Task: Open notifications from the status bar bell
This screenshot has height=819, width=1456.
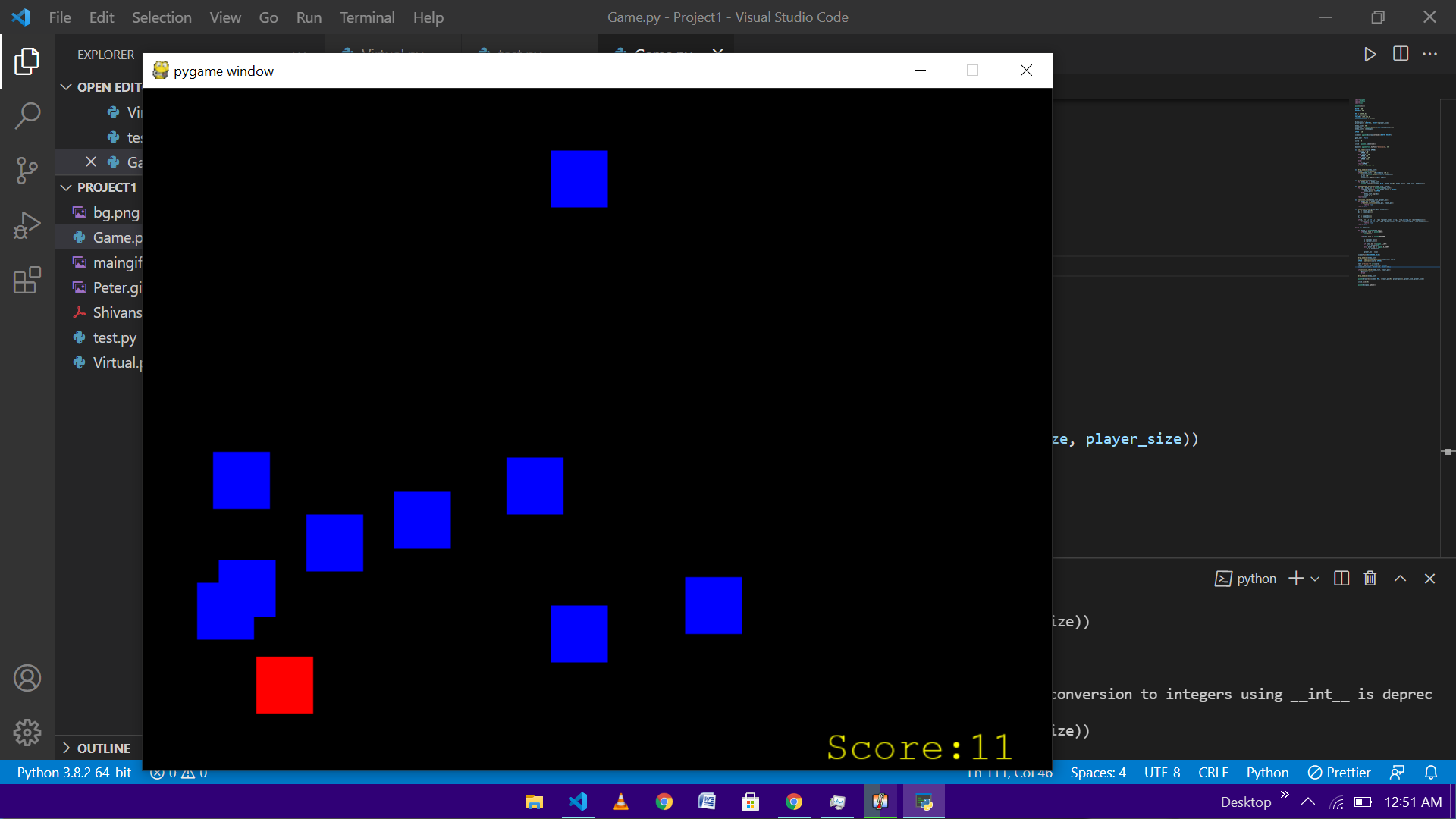Action: click(x=1432, y=772)
